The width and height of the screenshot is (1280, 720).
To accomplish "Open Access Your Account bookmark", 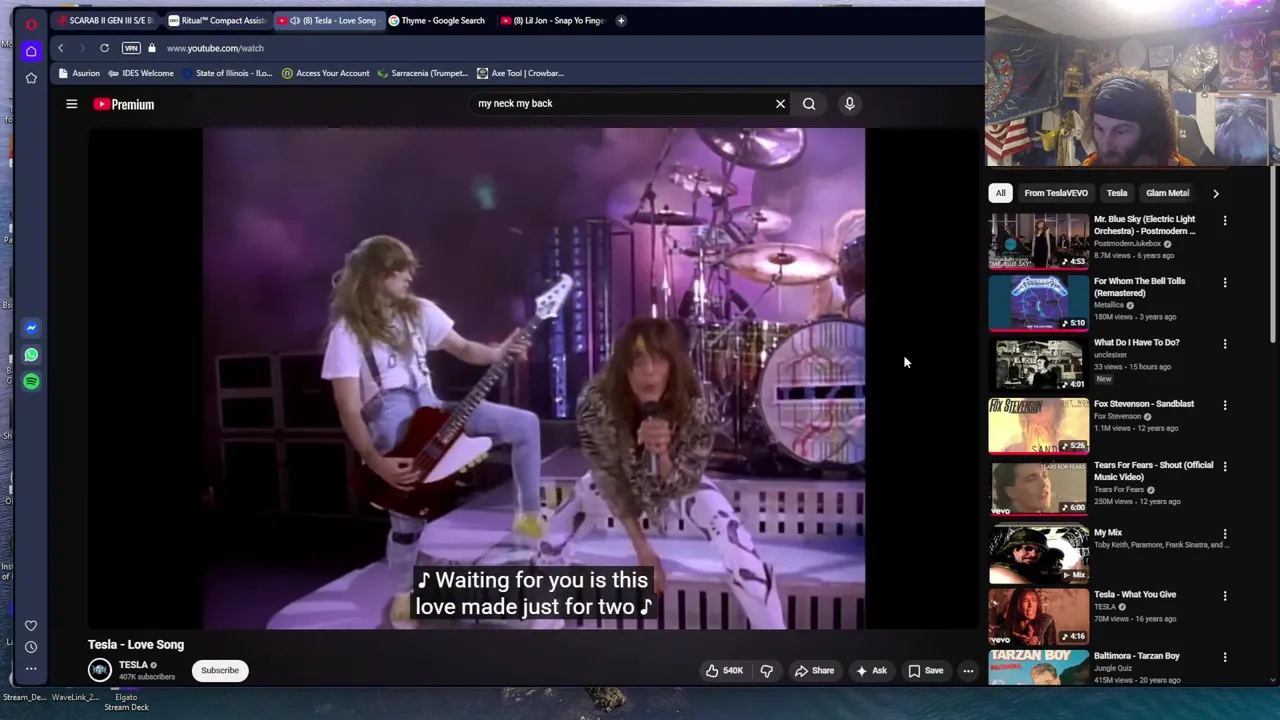I will coord(326,73).
